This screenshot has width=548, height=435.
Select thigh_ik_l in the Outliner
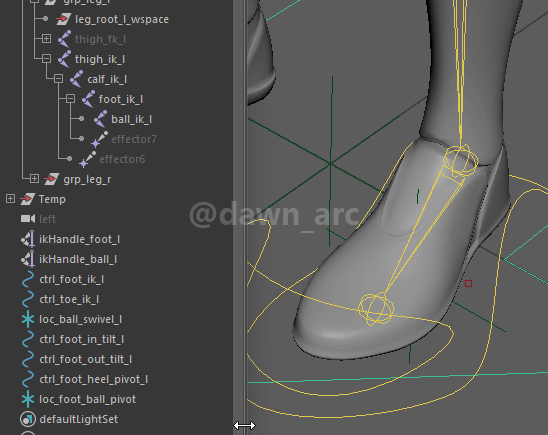[100, 59]
